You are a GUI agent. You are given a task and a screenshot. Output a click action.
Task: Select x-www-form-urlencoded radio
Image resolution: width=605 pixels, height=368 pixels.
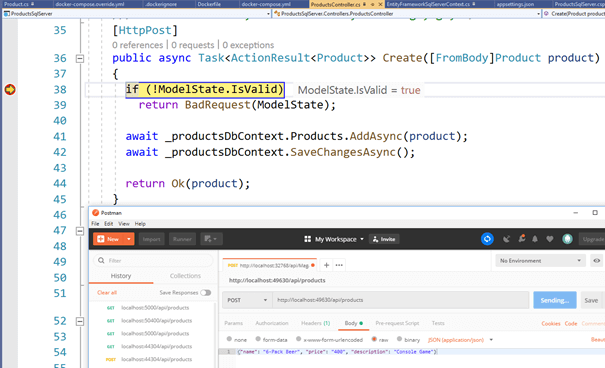tap(298, 339)
